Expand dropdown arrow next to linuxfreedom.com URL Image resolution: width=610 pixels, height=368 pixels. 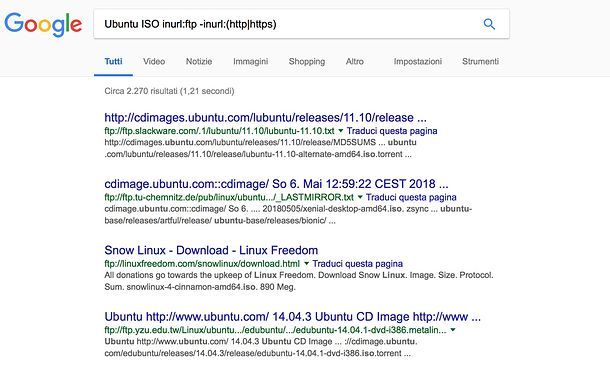click(x=307, y=264)
